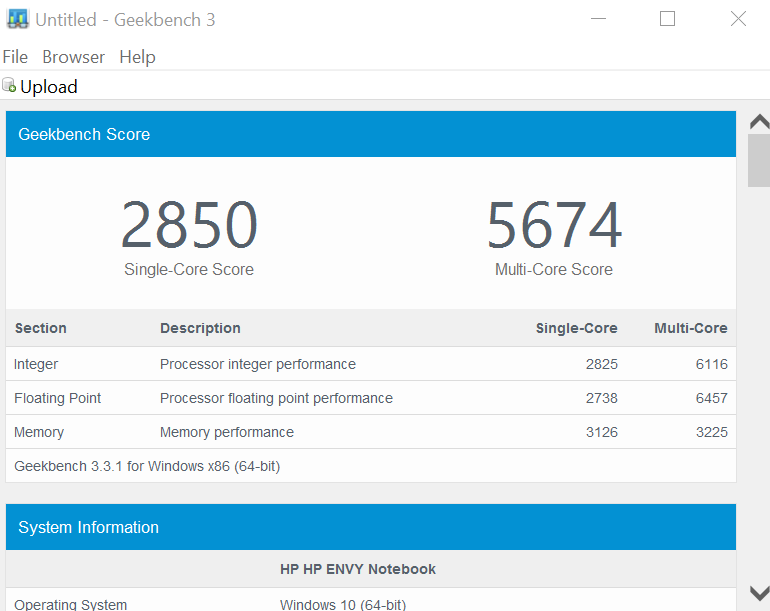Click the vertical scrollbar thumb
Image resolution: width=770 pixels, height=611 pixels.
(759, 160)
